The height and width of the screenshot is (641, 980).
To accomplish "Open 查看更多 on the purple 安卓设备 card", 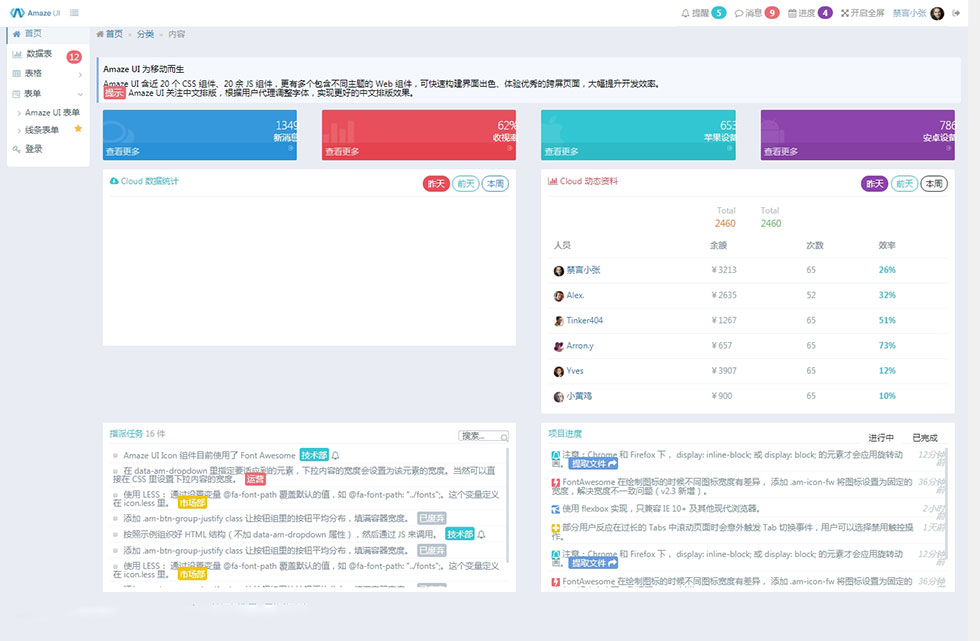I will pyautogui.click(x=781, y=152).
